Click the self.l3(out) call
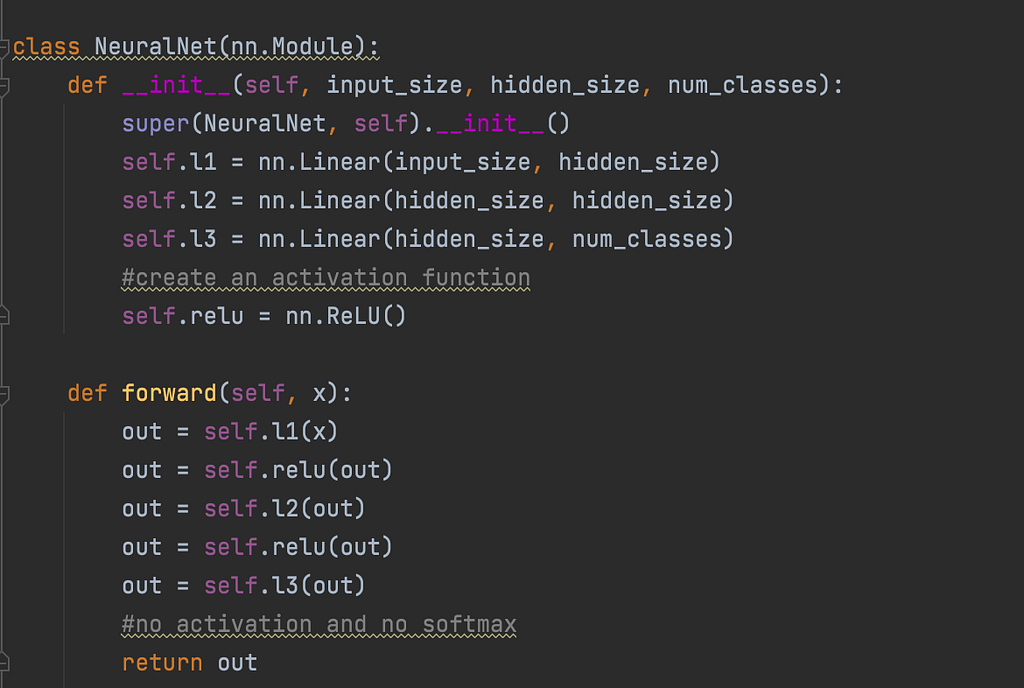Image resolution: width=1024 pixels, height=688 pixels. pos(285,586)
